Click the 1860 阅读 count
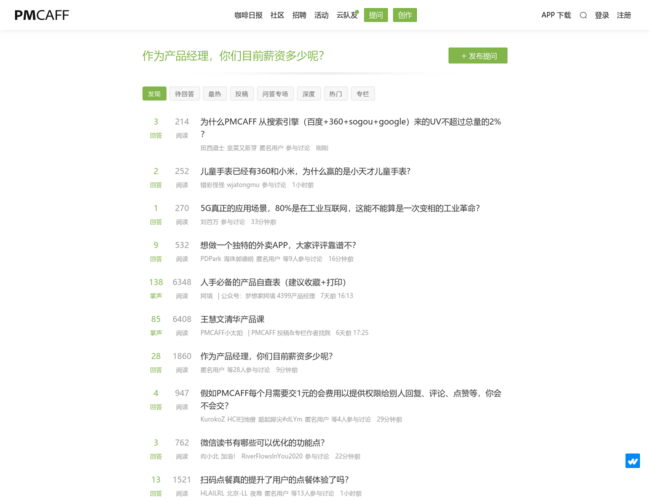Image resolution: width=650 pixels, height=500 pixels. click(182, 356)
